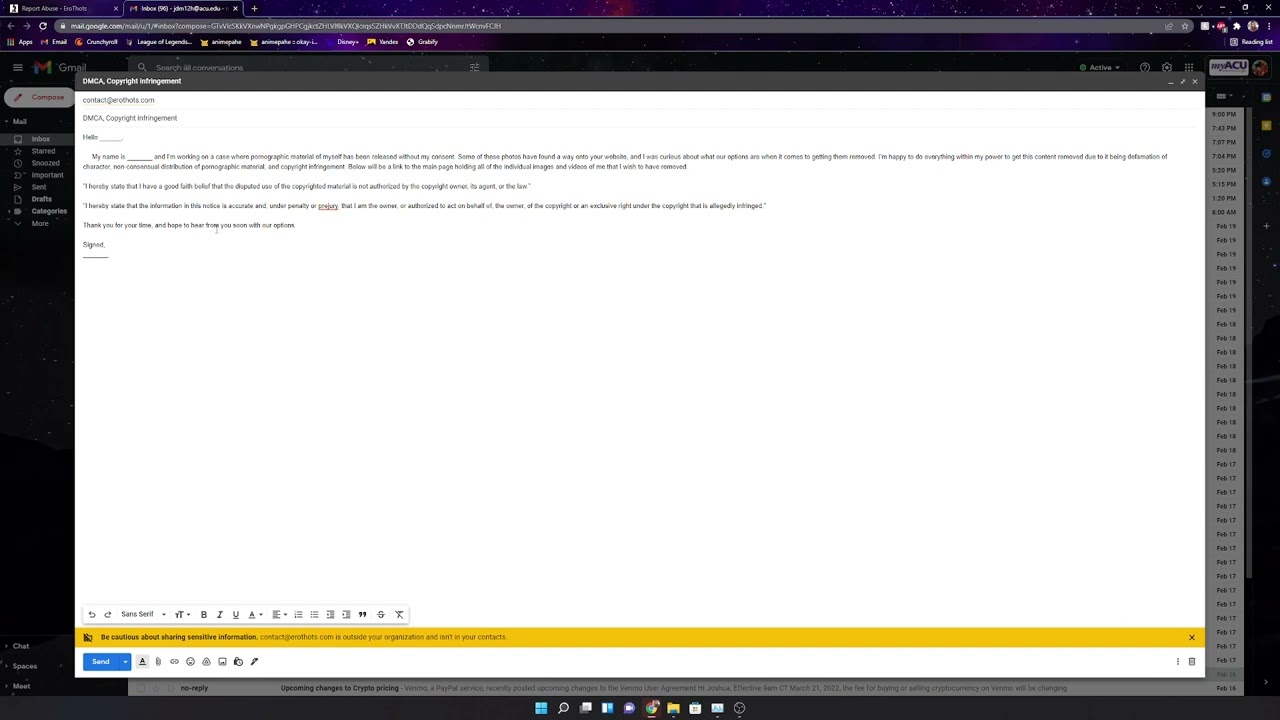Click the Attach files paperclip icon
The width and height of the screenshot is (1280, 720).
pyautogui.click(x=158, y=661)
